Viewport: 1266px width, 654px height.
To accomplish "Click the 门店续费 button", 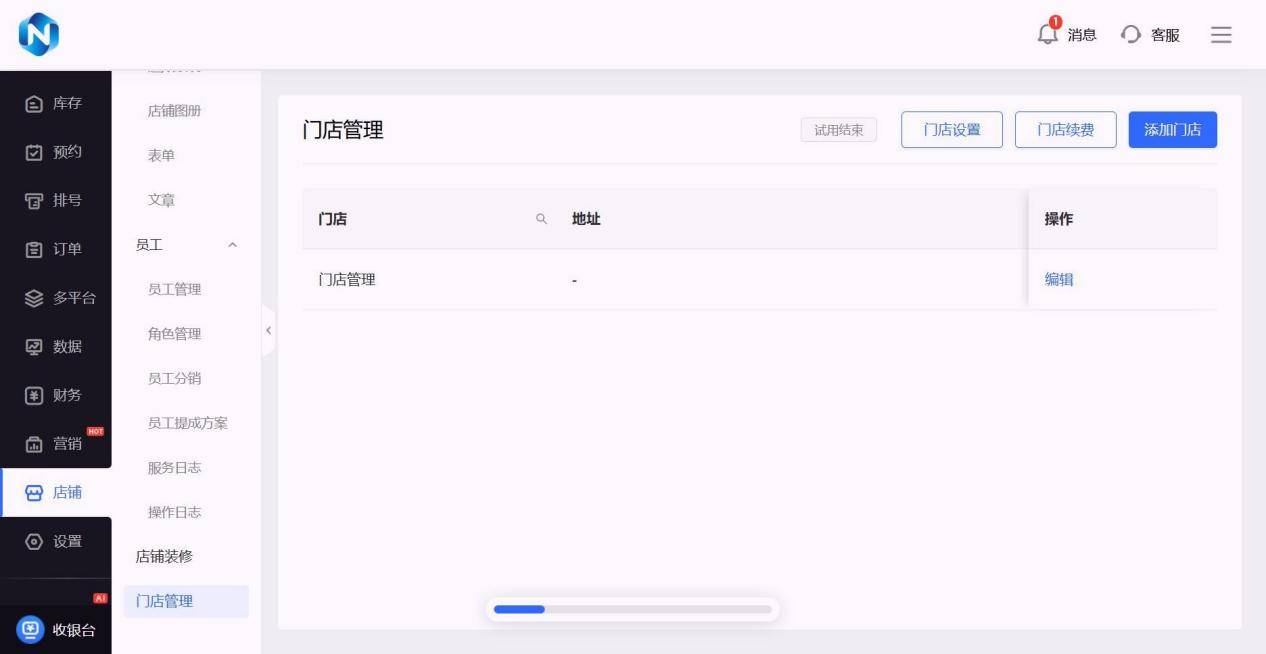I will (1065, 130).
